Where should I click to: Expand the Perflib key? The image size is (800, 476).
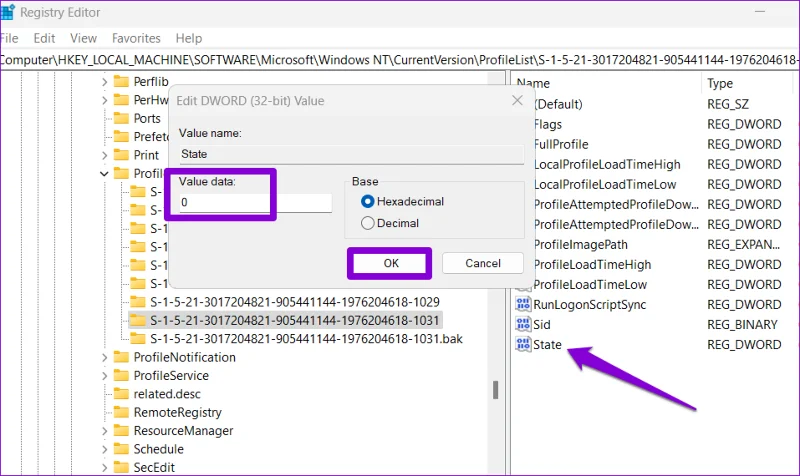104,82
